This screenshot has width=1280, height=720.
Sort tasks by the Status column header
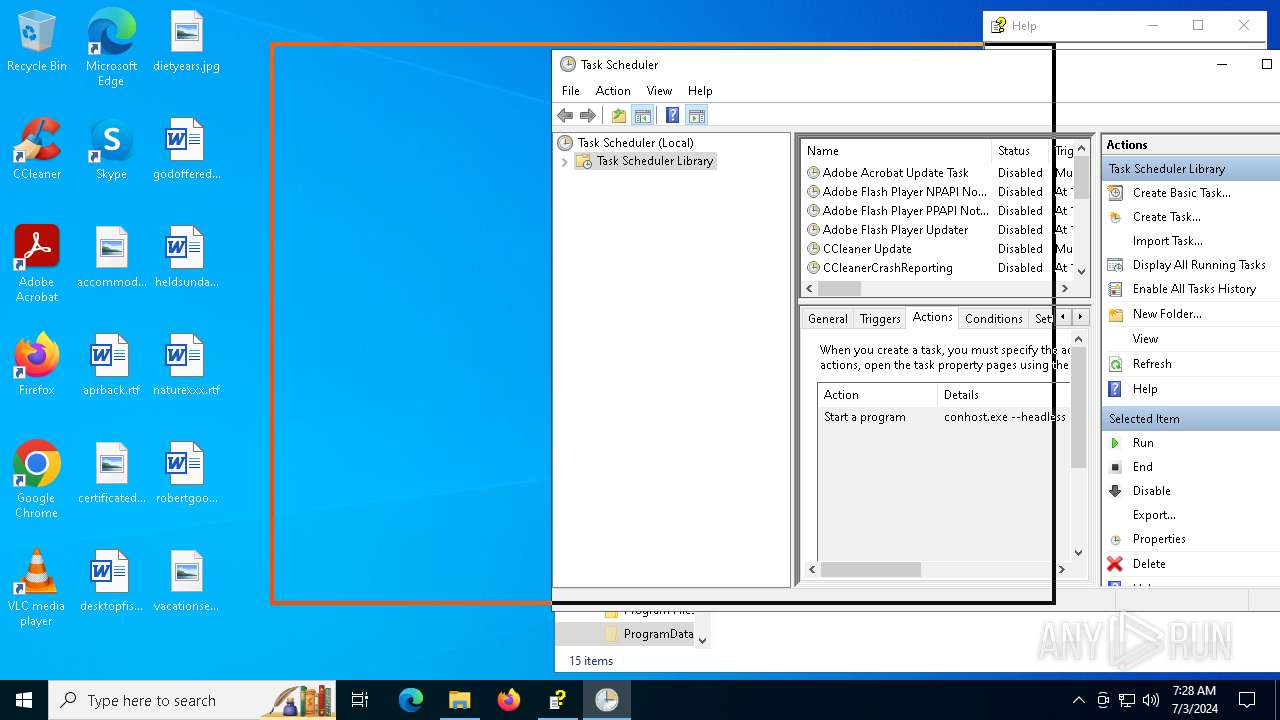point(1020,151)
